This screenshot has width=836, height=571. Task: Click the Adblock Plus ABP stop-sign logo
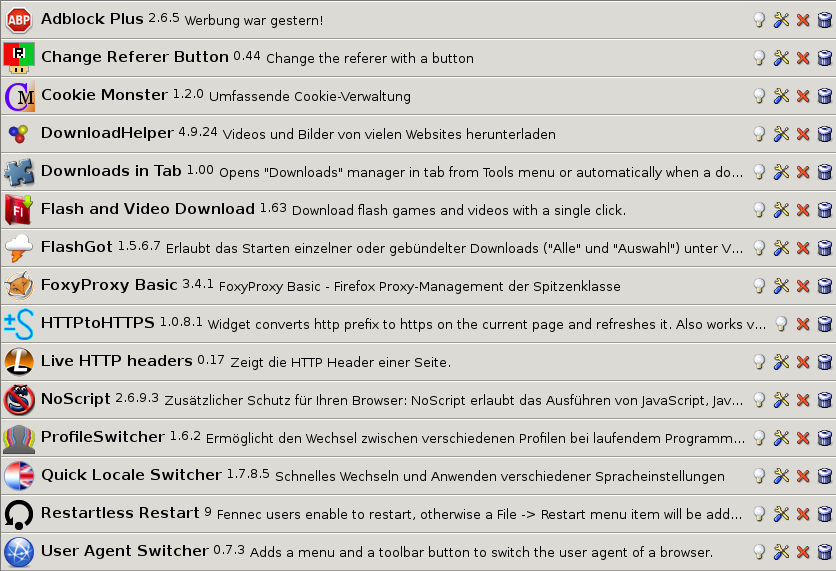[19, 20]
